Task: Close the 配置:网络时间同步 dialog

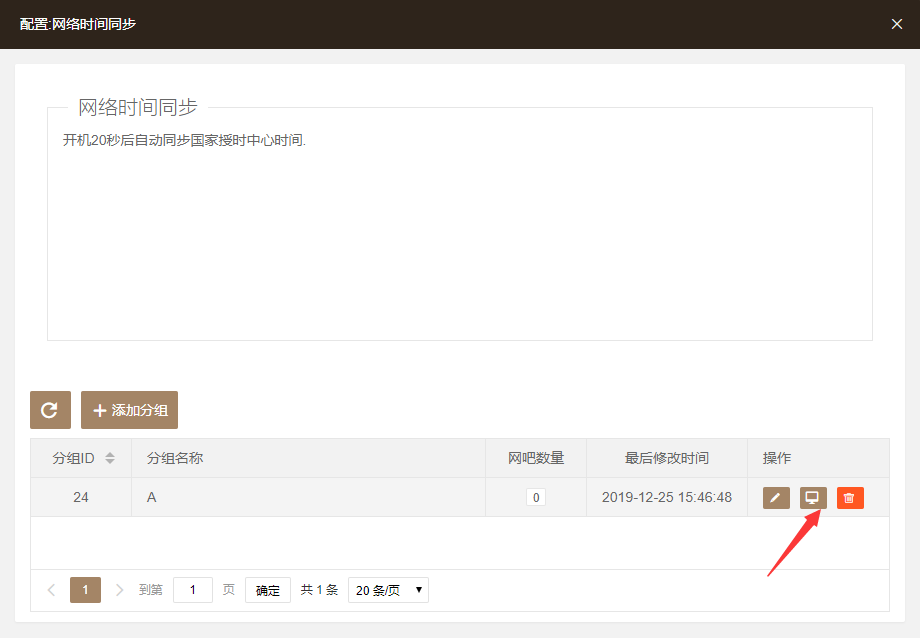Action: coord(897,24)
